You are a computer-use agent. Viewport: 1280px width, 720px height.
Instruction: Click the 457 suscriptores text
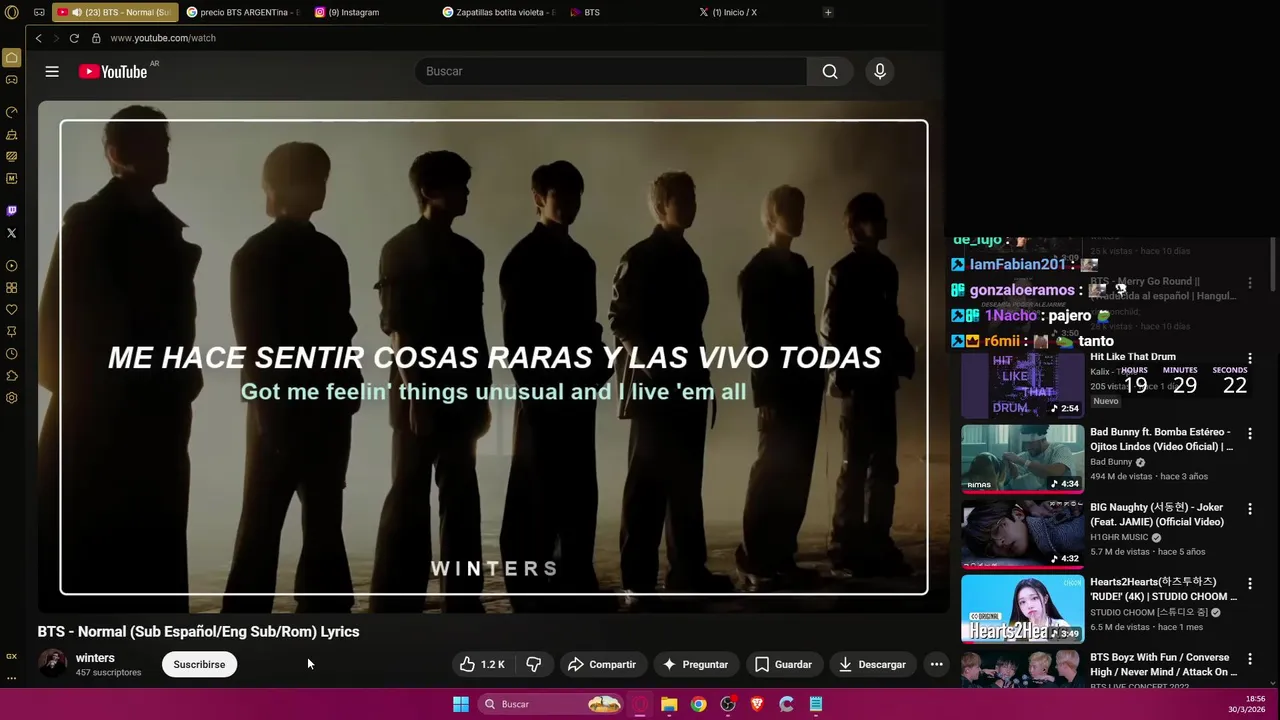pyautogui.click(x=108, y=673)
